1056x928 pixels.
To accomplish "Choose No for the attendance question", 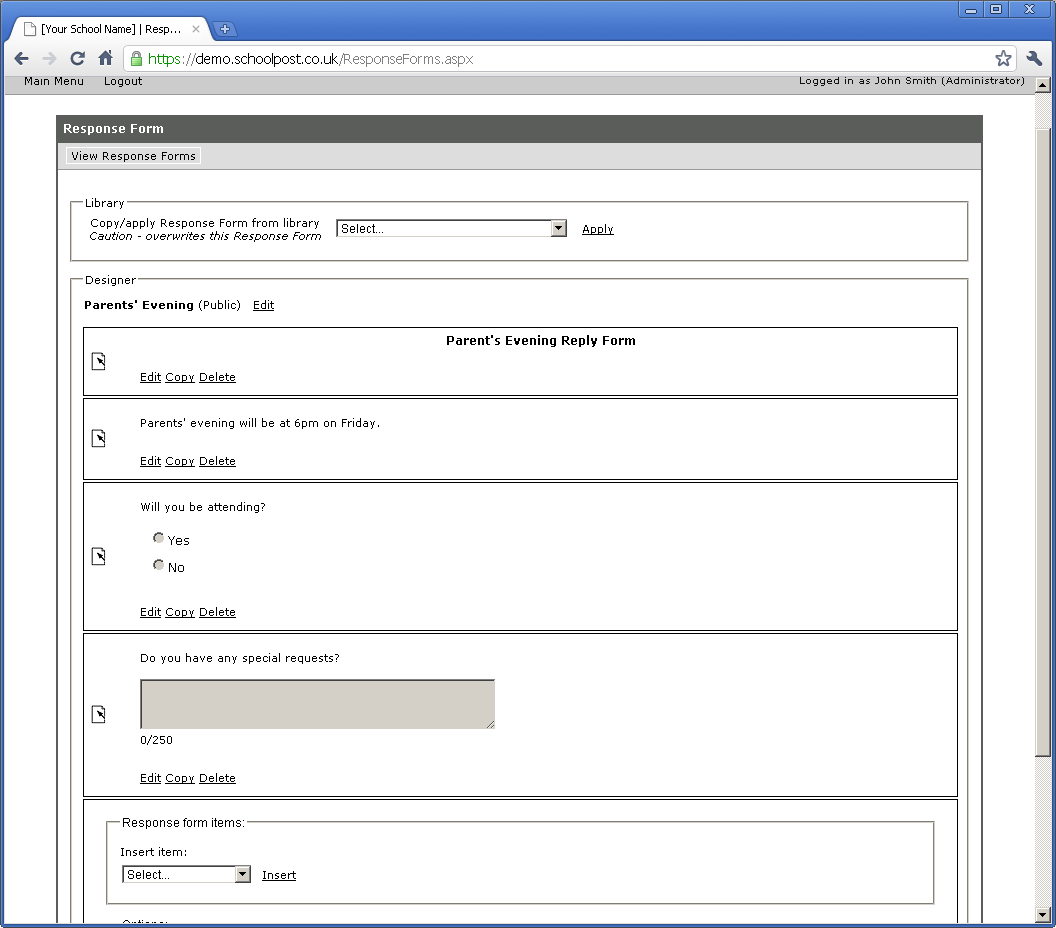I will pyautogui.click(x=158, y=564).
